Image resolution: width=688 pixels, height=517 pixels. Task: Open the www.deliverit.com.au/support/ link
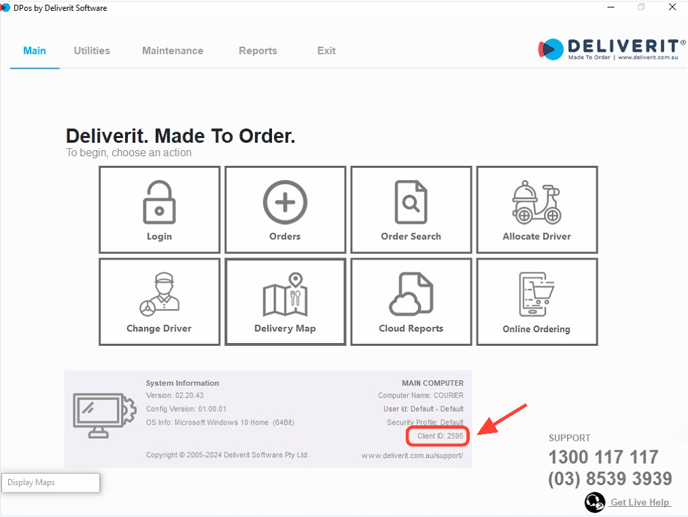(x=412, y=456)
